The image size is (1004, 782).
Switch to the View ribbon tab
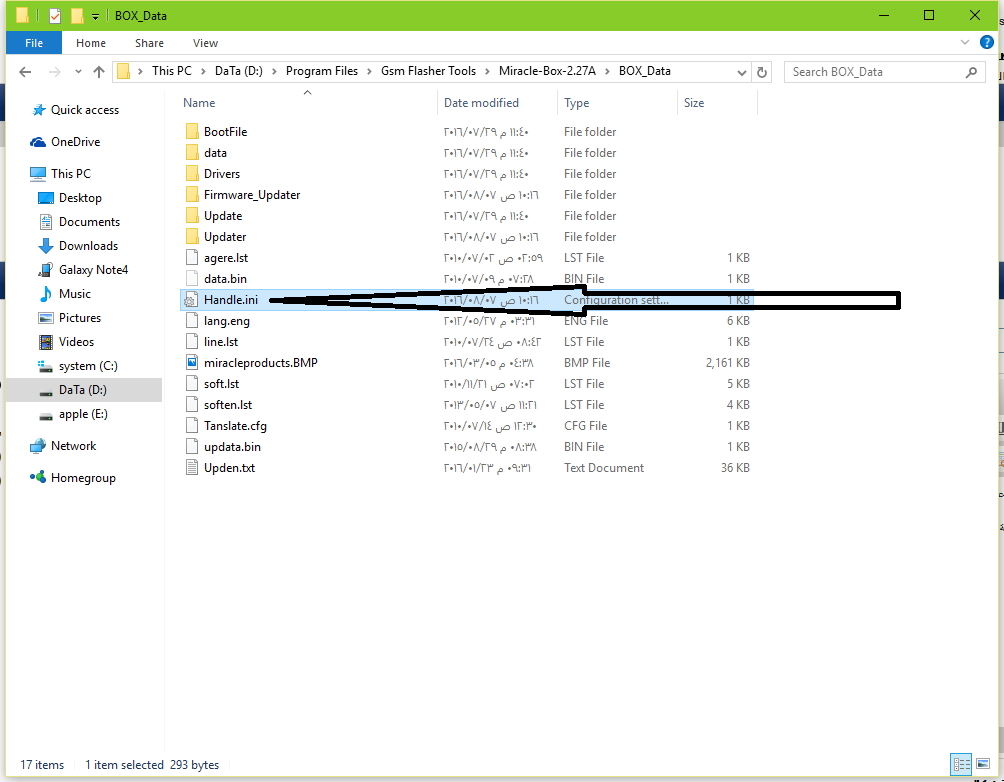pos(205,43)
